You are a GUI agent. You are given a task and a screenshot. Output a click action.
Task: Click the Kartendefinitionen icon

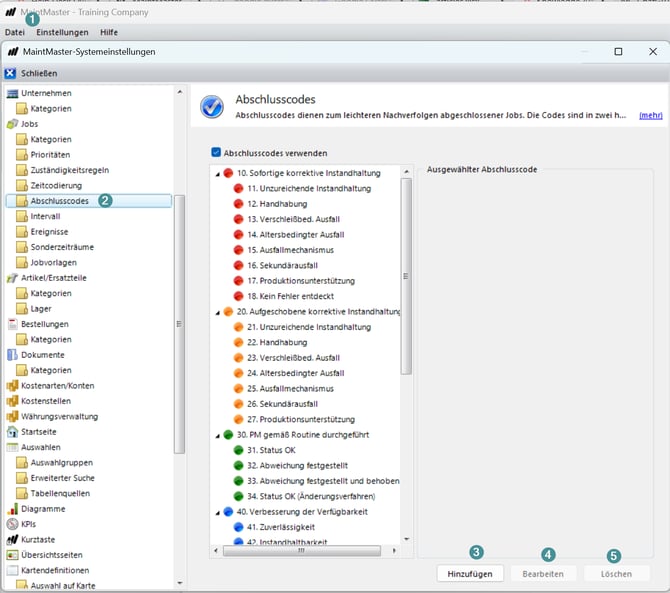coord(12,570)
